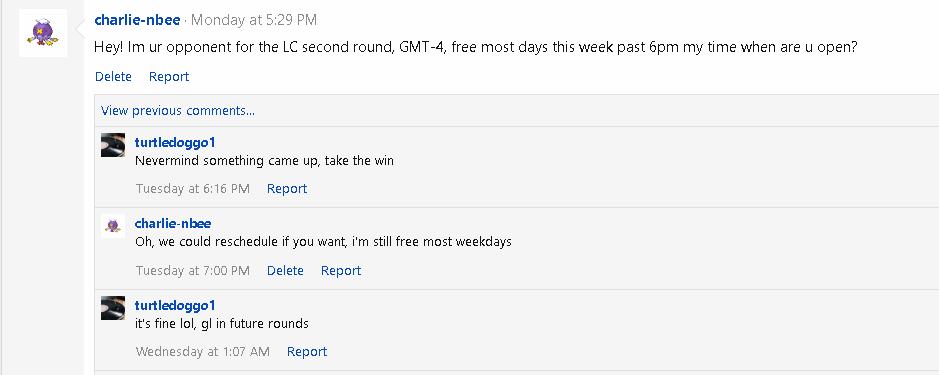Click the Wednesday at 1:07 AM timestamp
Image resolution: width=939 pixels, height=375 pixels.
pos(203,352)
